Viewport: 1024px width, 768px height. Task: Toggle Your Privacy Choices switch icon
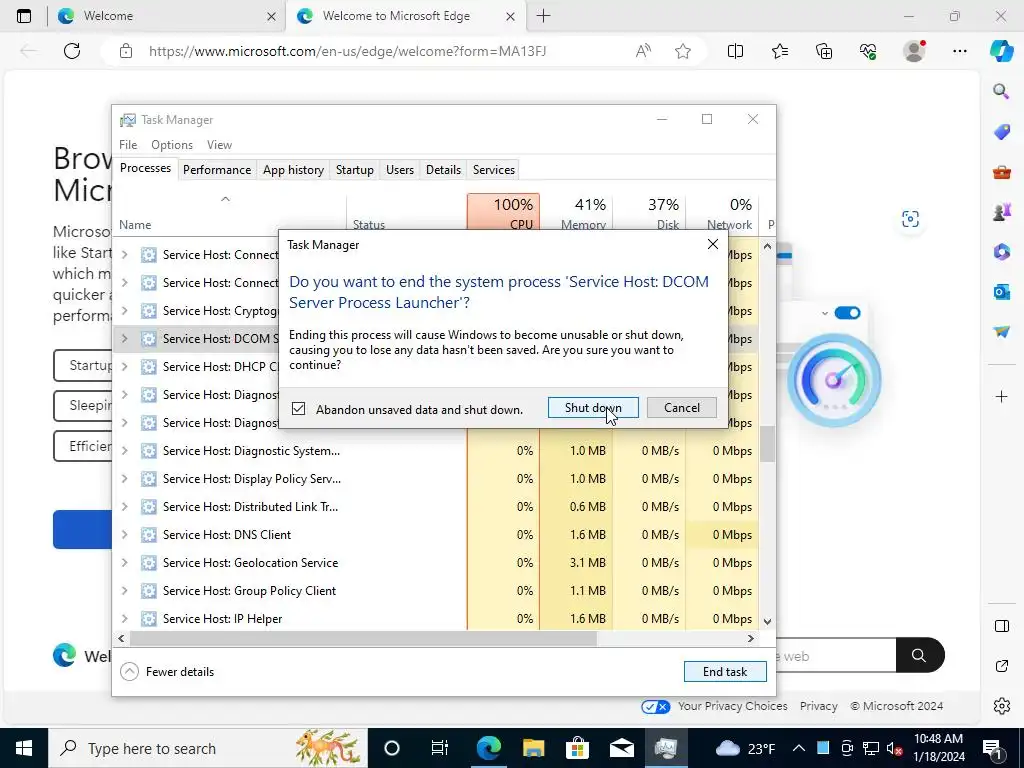(655, 706)
